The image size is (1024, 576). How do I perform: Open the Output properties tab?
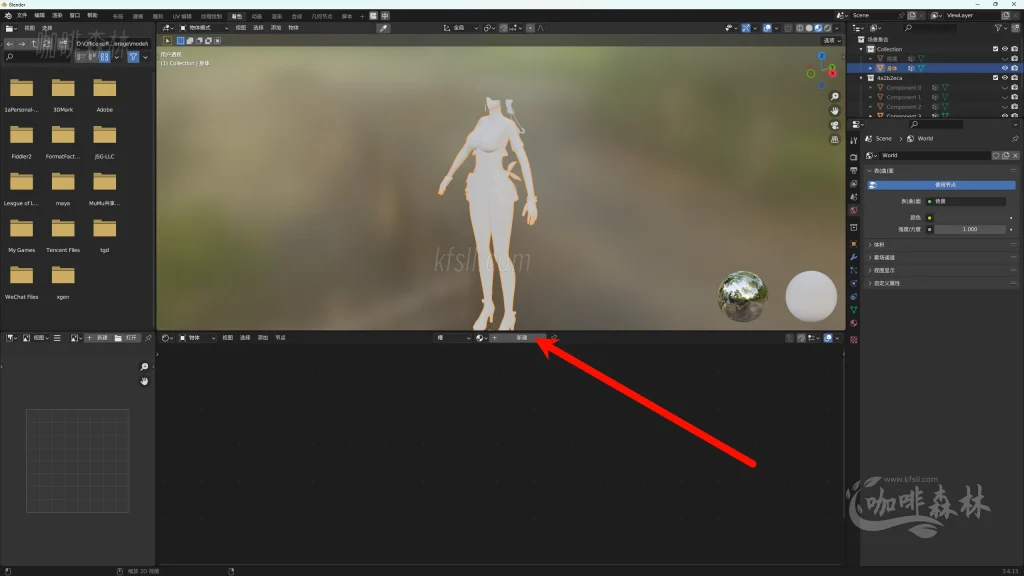tap(854, 170)
